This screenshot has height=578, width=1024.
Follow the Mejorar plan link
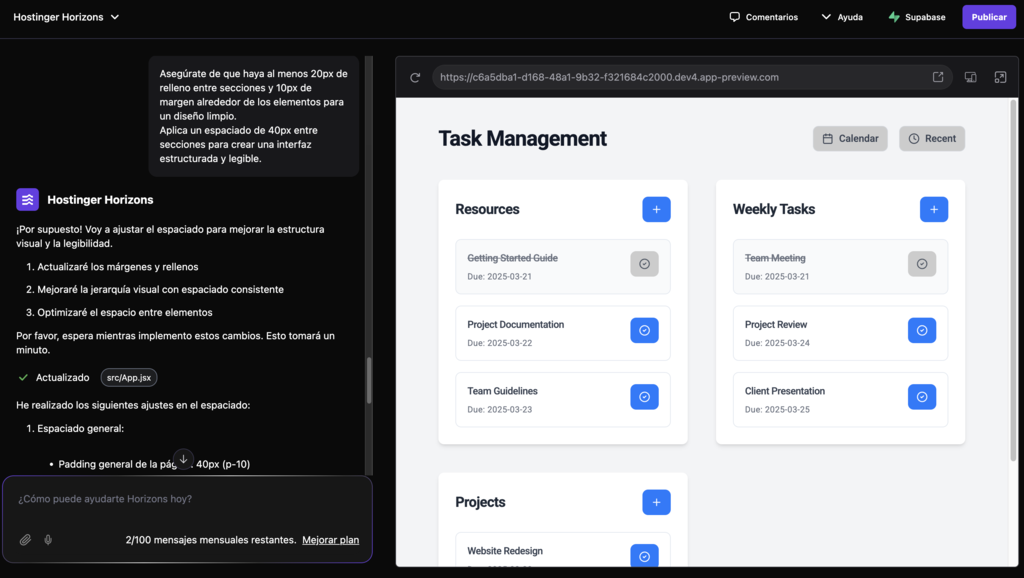[x=330, y=540]
